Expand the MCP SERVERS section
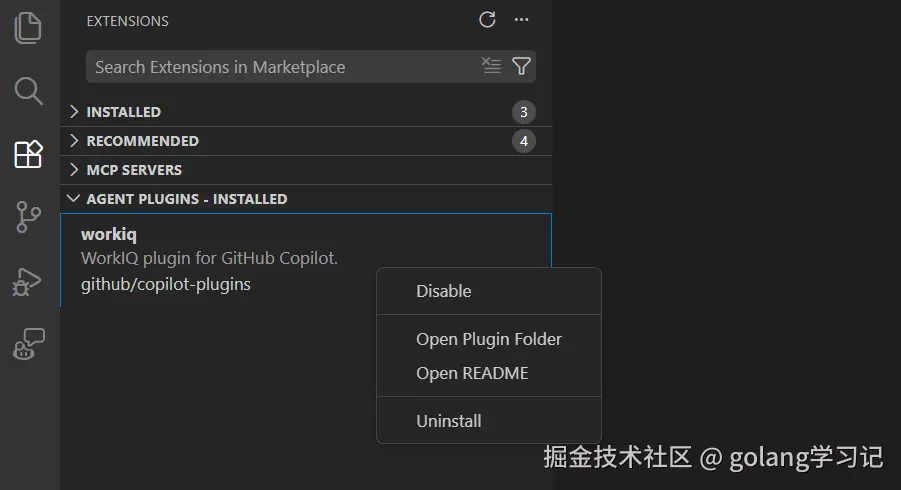 click(x=306, y=170)
